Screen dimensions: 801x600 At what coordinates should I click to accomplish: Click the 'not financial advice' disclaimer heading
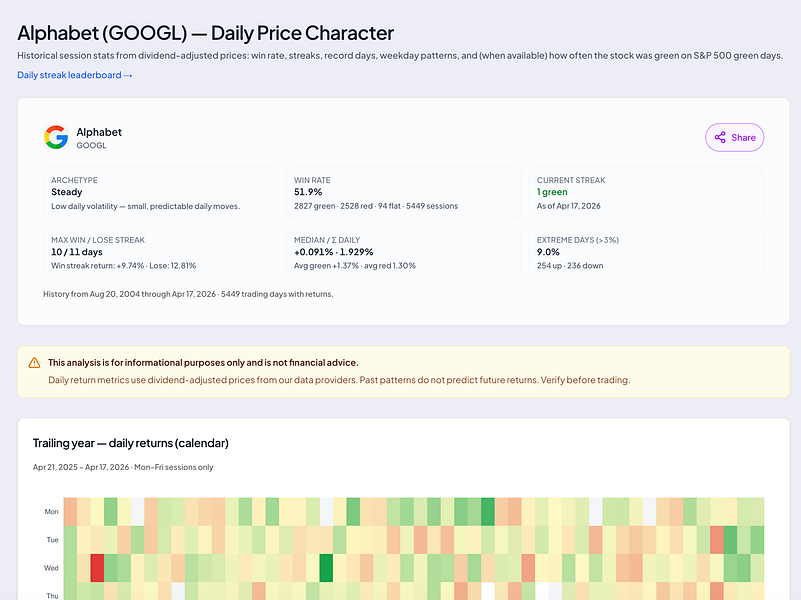pos(203,363)
